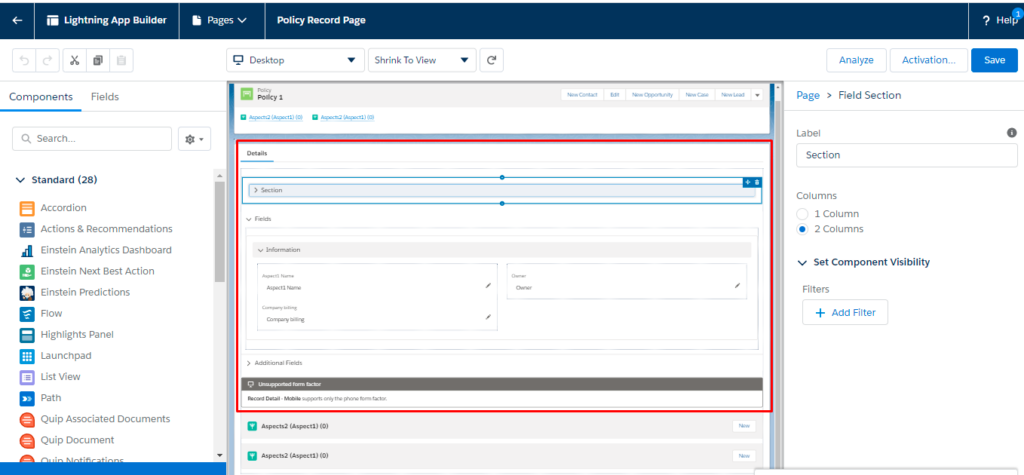1024x475 pixels.
Task: Edit the Aspect1 Name field via its pencil icon
Action: click(488, 286)
